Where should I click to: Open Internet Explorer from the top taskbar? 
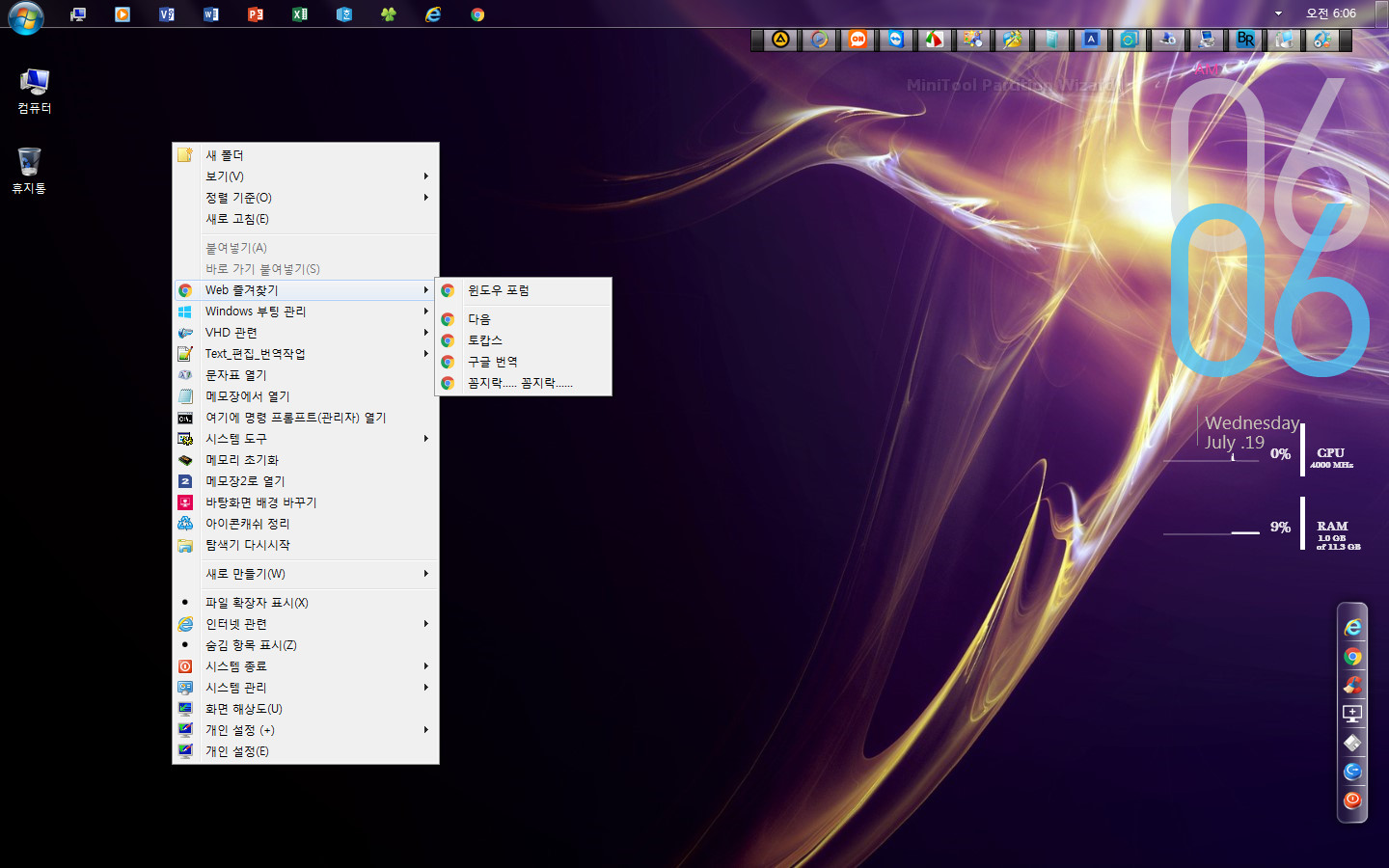(x=433, y=14)
